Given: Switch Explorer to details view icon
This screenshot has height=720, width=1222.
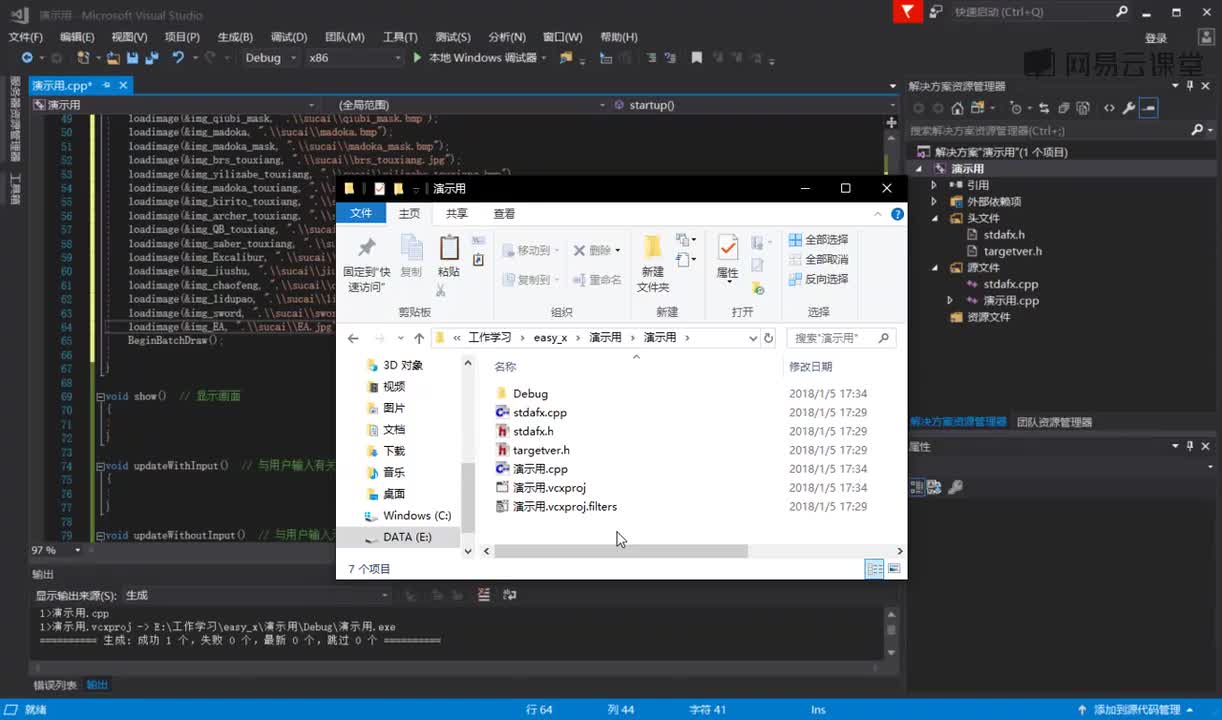Looking at the screenshot, I should 875,569.
